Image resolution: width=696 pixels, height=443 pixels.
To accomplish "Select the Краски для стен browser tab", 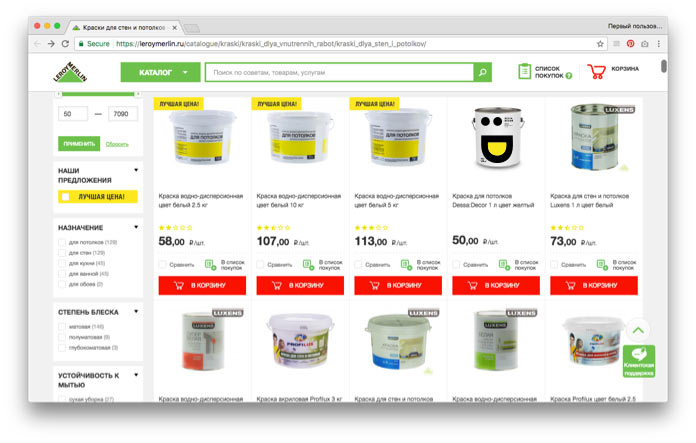I will 124,28.
